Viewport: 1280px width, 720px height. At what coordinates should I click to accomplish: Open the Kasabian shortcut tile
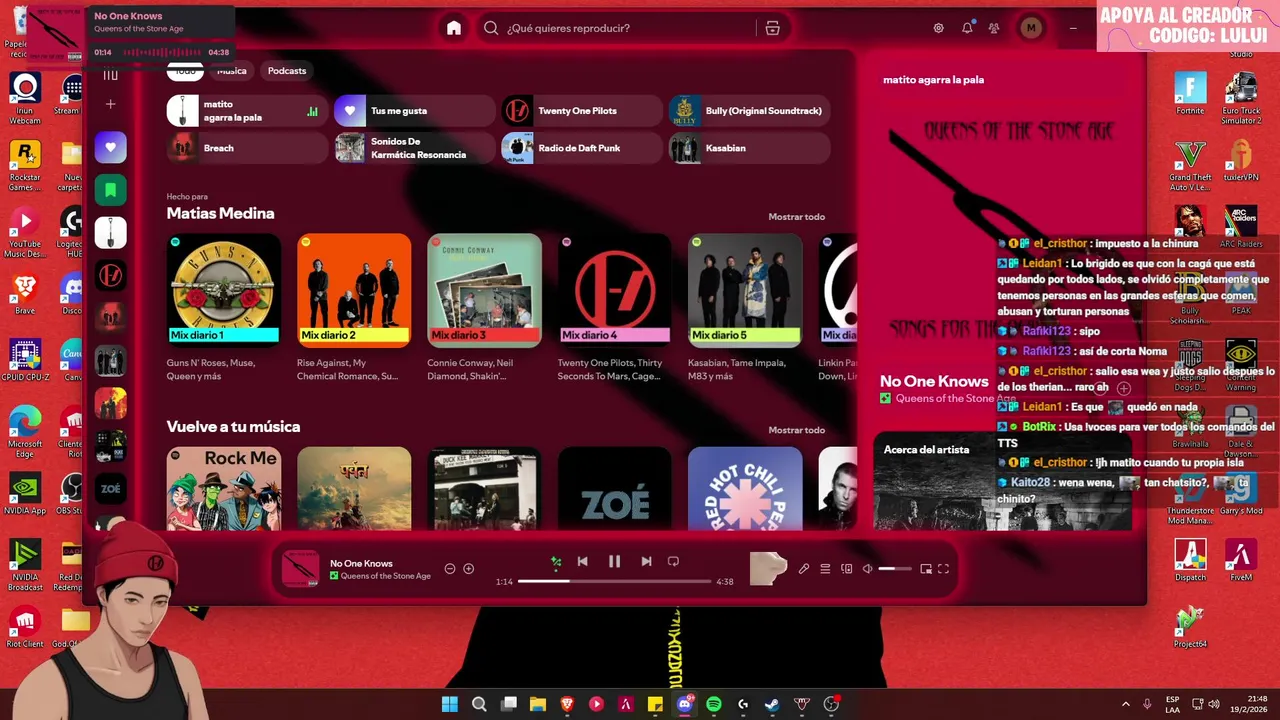click(x=749, y=148)
